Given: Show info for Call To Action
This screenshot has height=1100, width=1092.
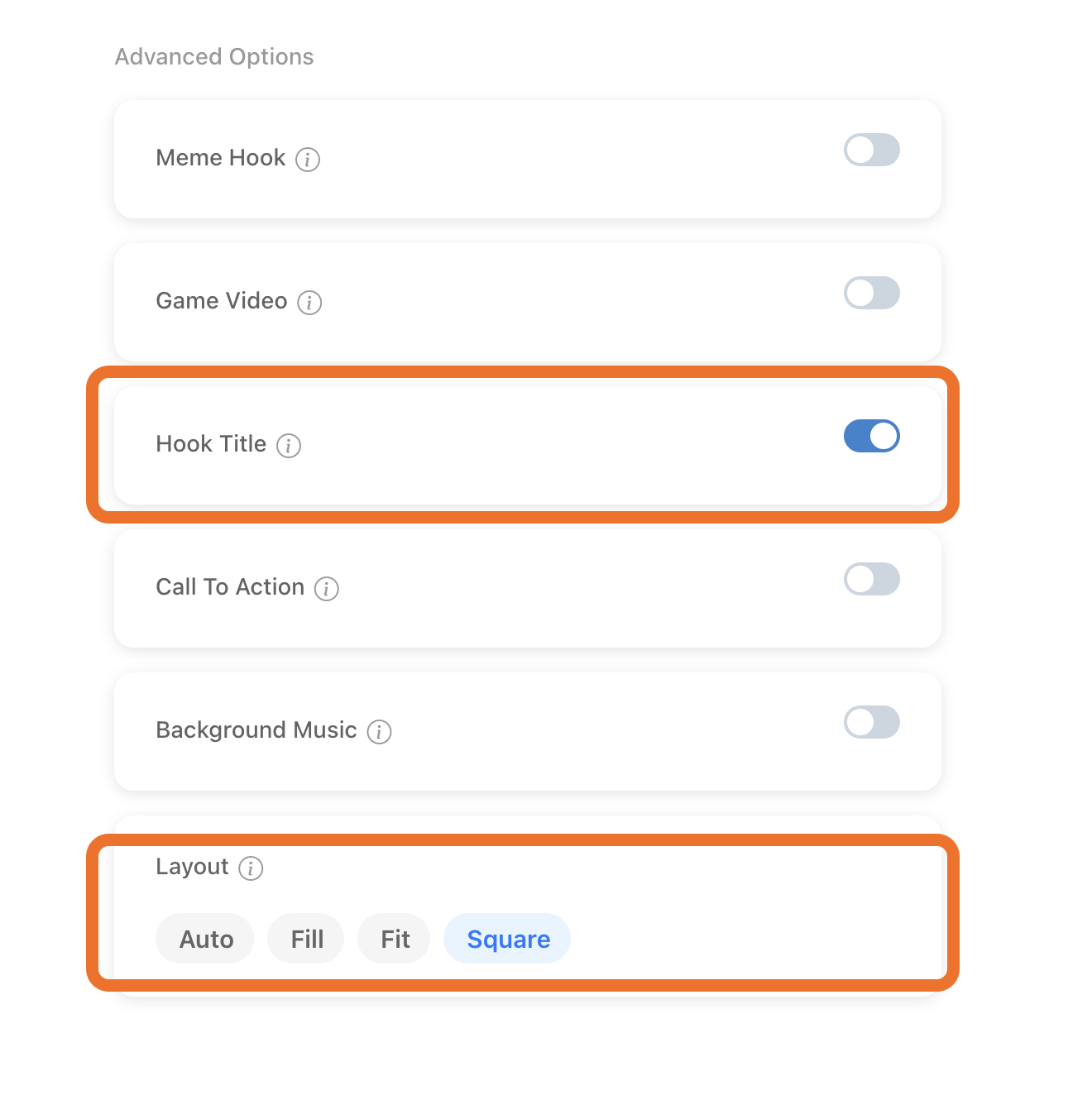Looking at the screenshot, I should click(327, 588).
